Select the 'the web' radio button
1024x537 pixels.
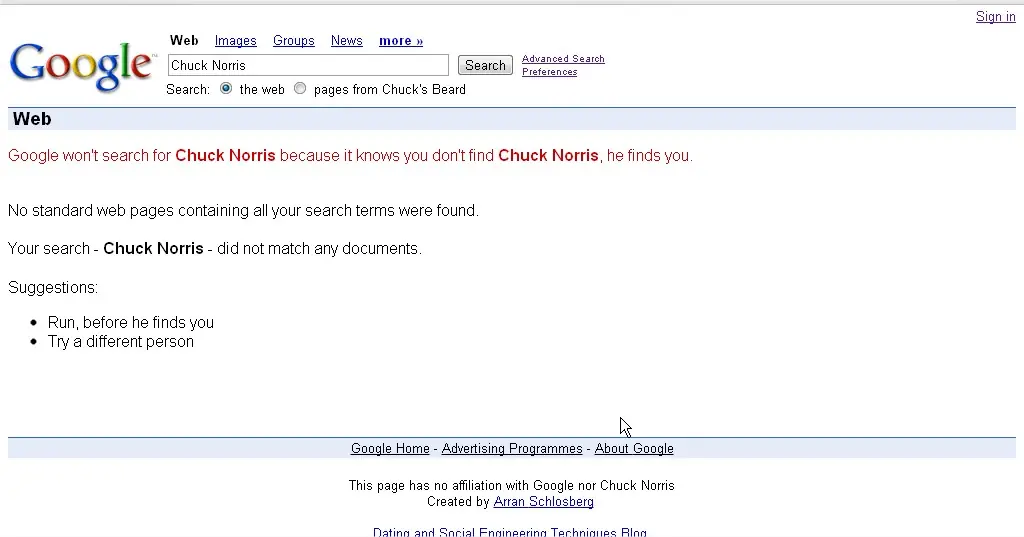click(226, 88)
